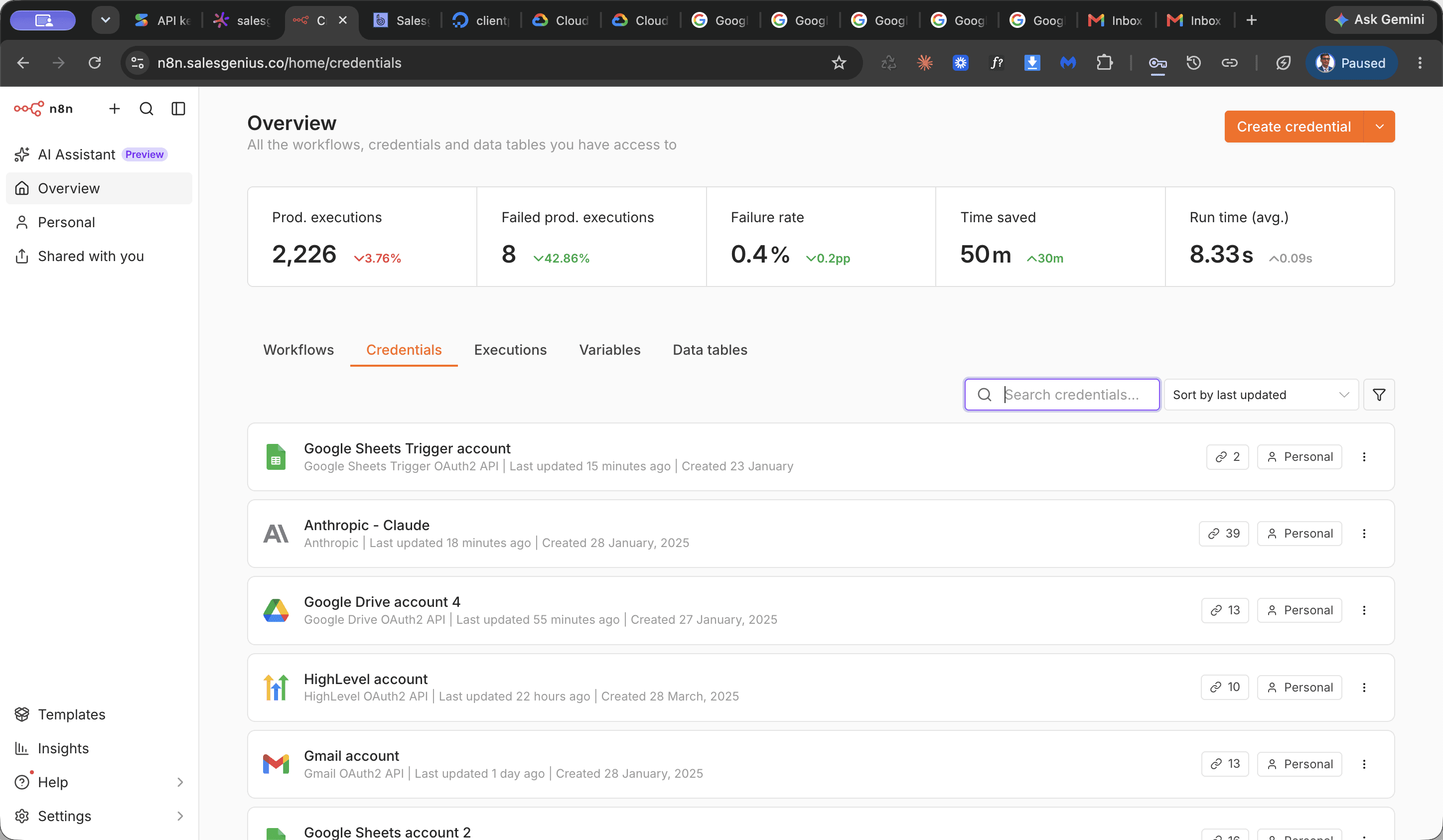1443x840 pixels.
Task: Close the current n8n browser tab
Action: [343, 20]
